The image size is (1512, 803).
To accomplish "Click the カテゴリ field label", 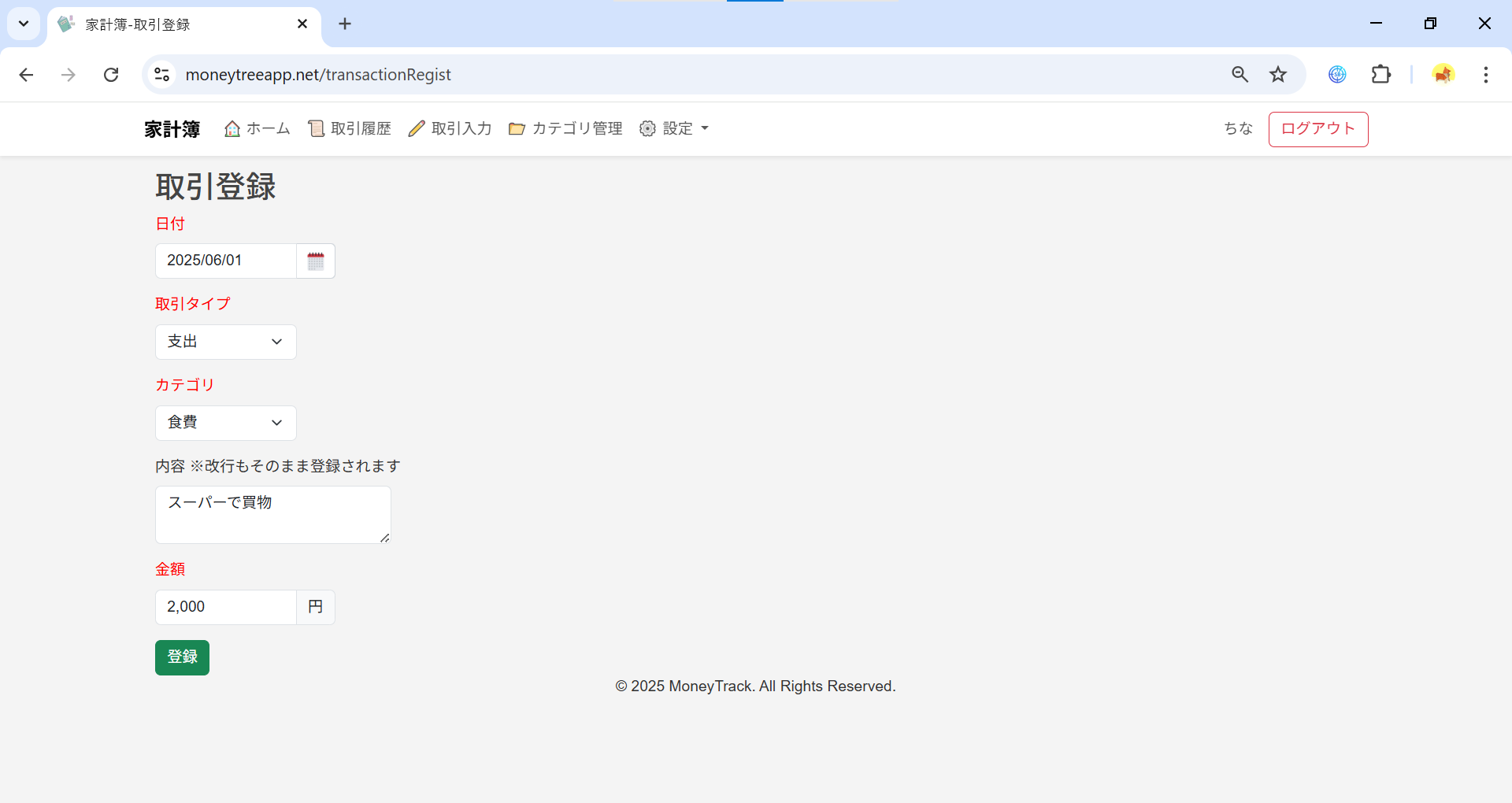I will pyautogui.click(x=185, y=386).
